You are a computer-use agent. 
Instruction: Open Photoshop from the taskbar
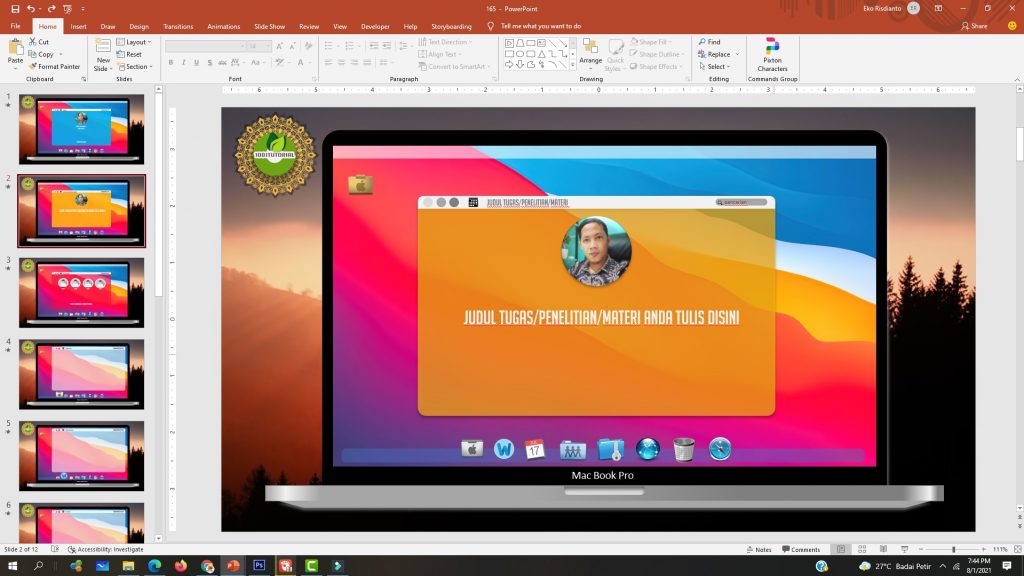pos(259,566)
